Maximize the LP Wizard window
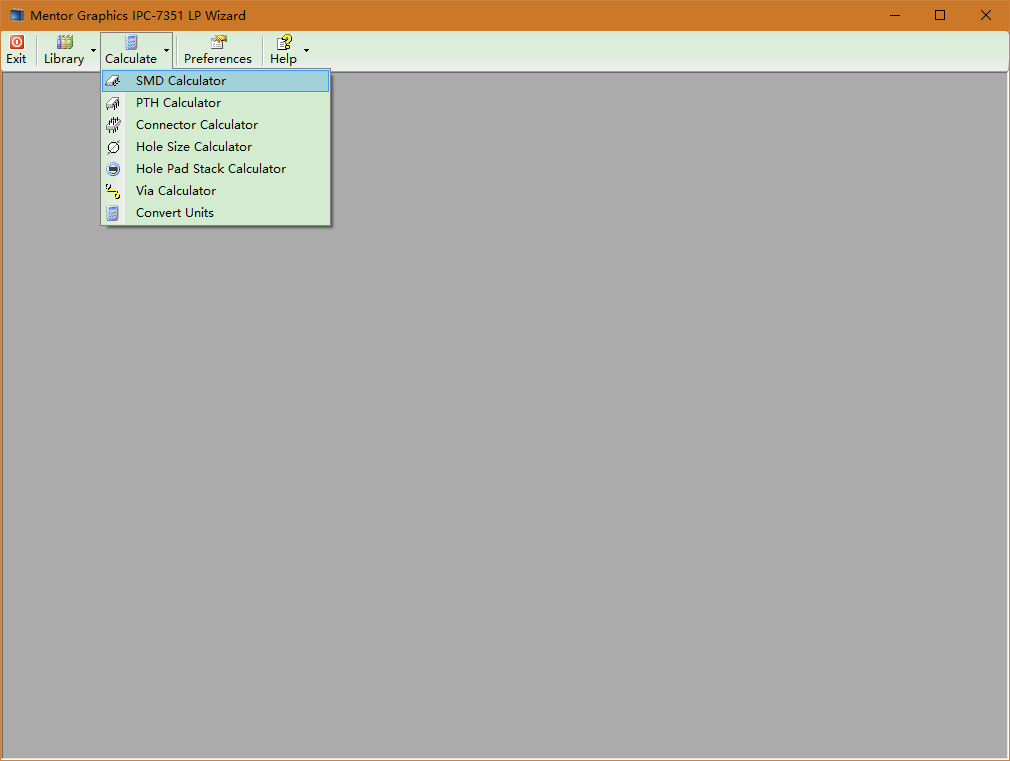The image size is (1010, 761). 940,15
